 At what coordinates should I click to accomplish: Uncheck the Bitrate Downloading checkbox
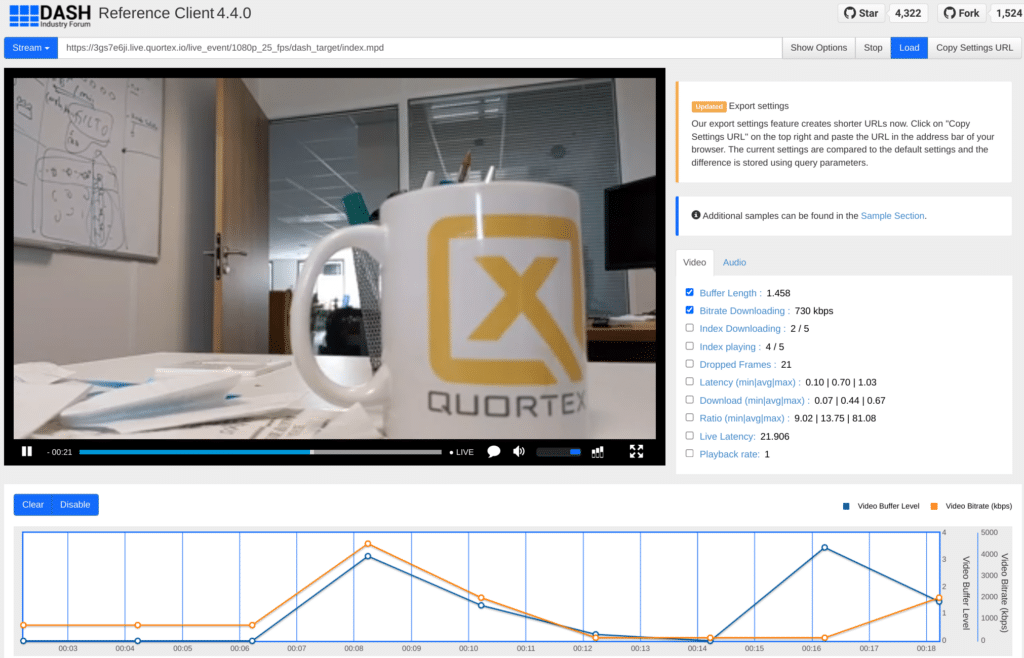(x=690, y=310)
